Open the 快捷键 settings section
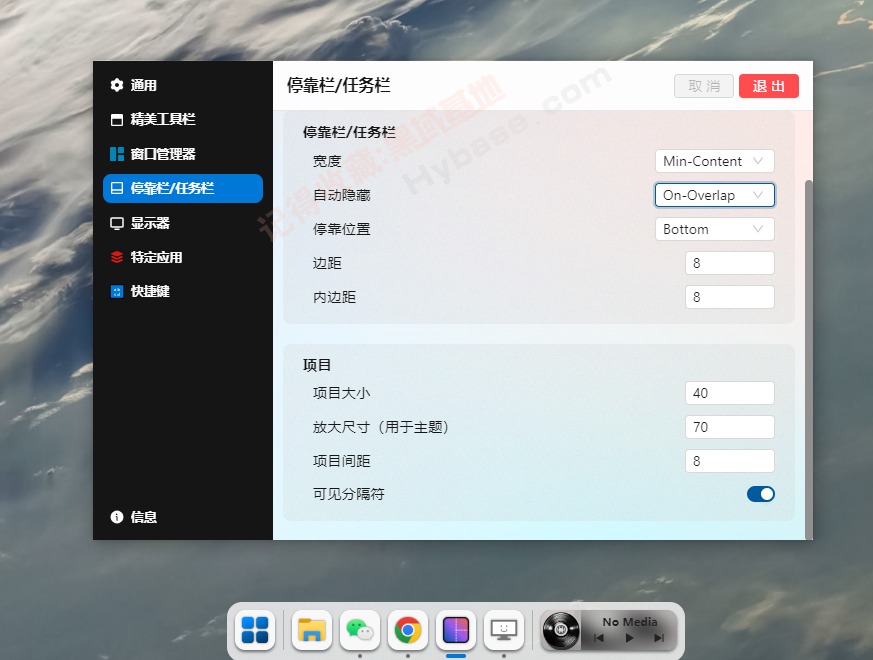Viewport: 873px width, 660px height. 183,291
